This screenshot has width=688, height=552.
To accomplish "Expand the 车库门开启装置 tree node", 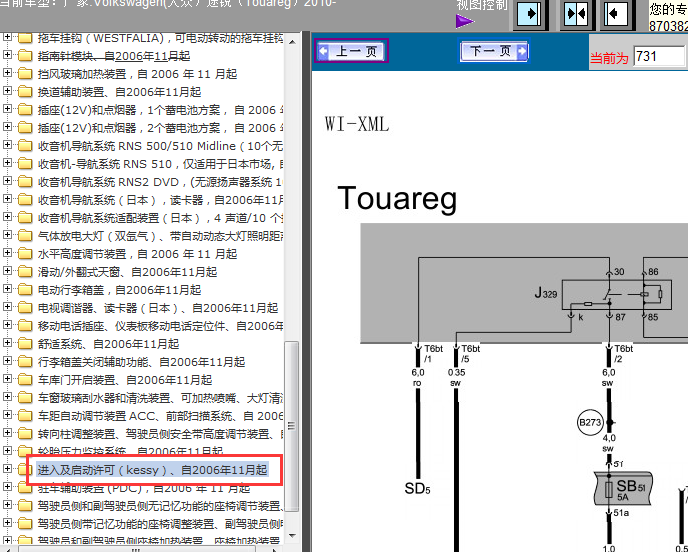I will 7,380.
